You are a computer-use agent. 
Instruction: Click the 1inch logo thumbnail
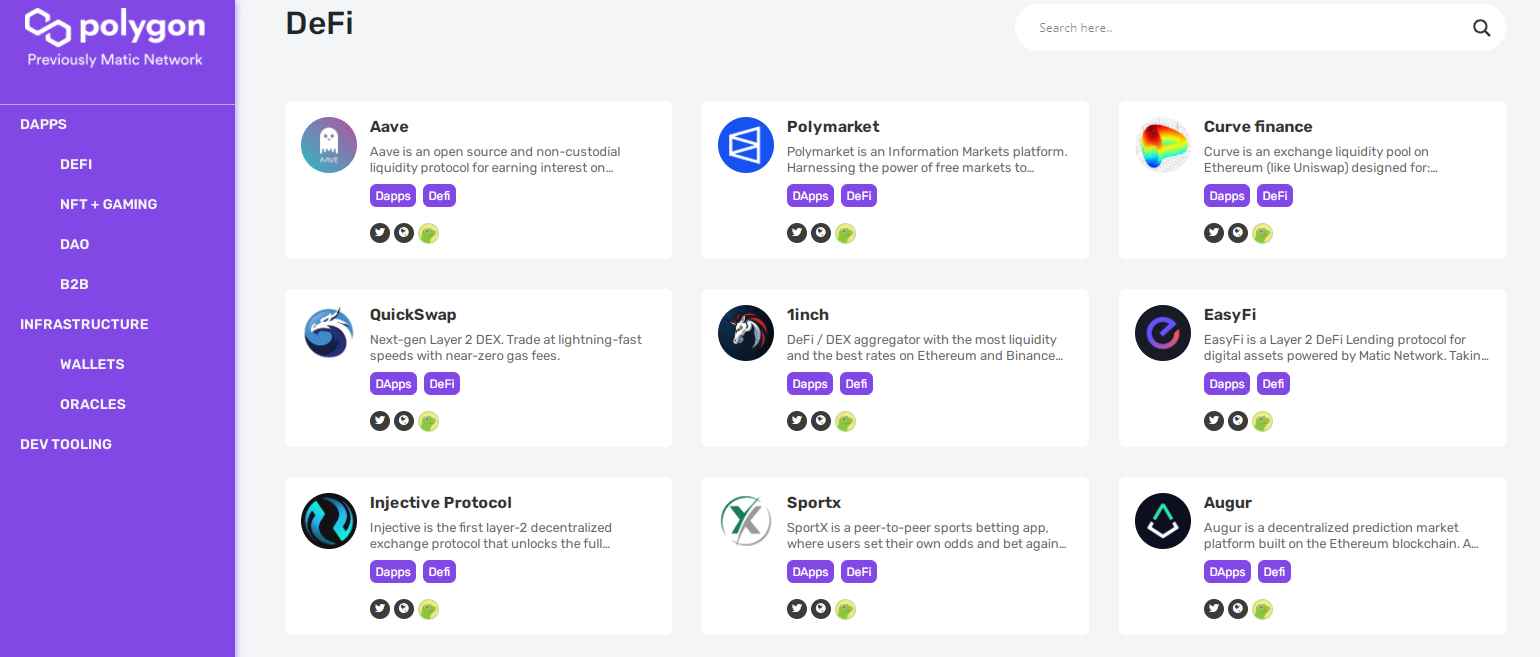pyautogui.click(x=746, y=333)
